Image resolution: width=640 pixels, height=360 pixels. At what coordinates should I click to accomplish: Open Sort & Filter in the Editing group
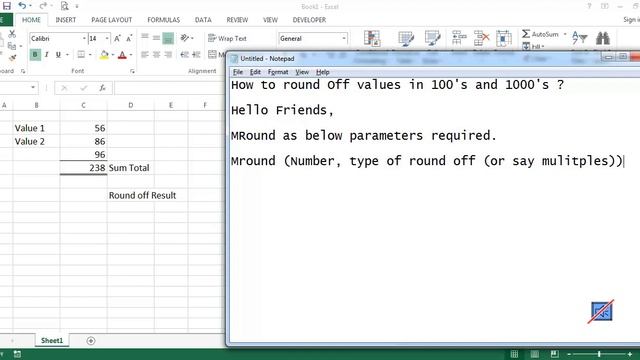tap(580, 38)
